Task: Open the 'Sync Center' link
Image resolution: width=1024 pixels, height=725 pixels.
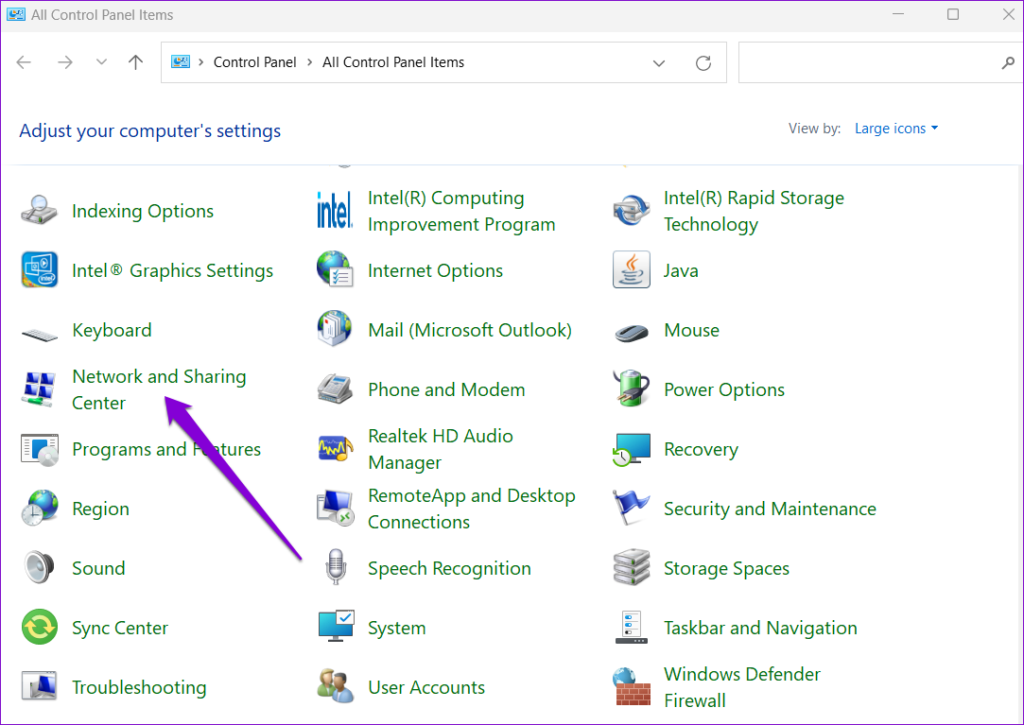Action: tap(120, 628)
